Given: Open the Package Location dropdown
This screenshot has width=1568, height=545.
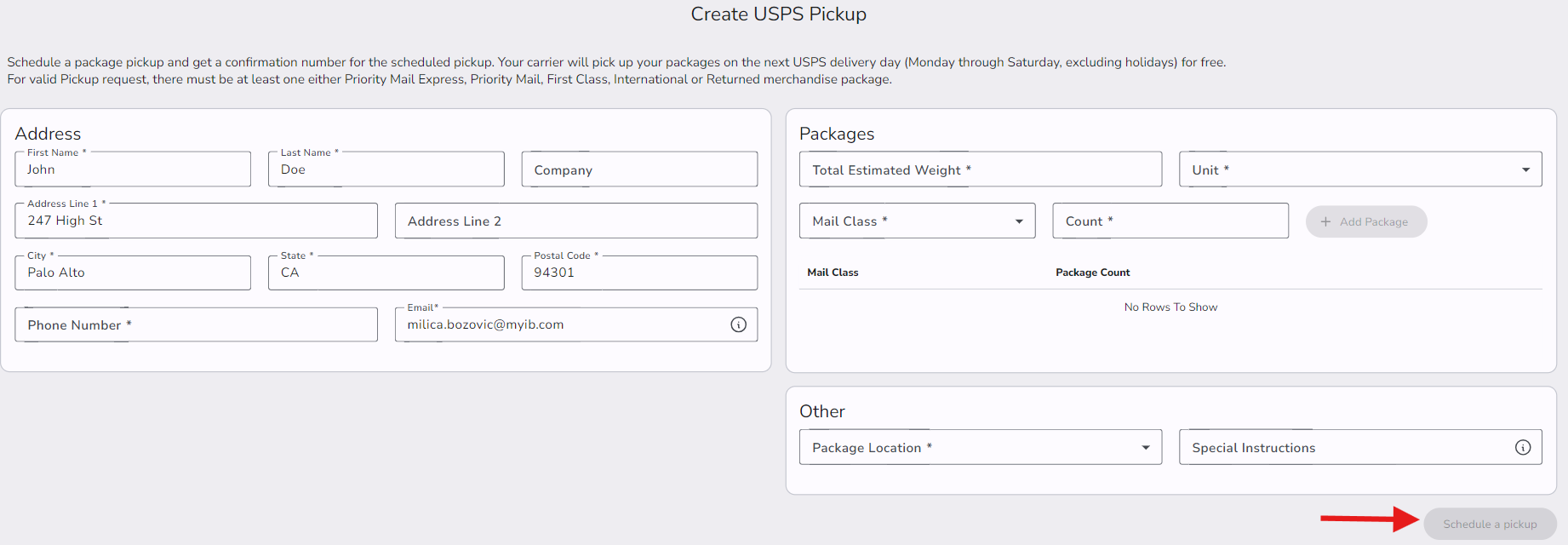Looking at the screenshot, I should [x=980, y=448].
